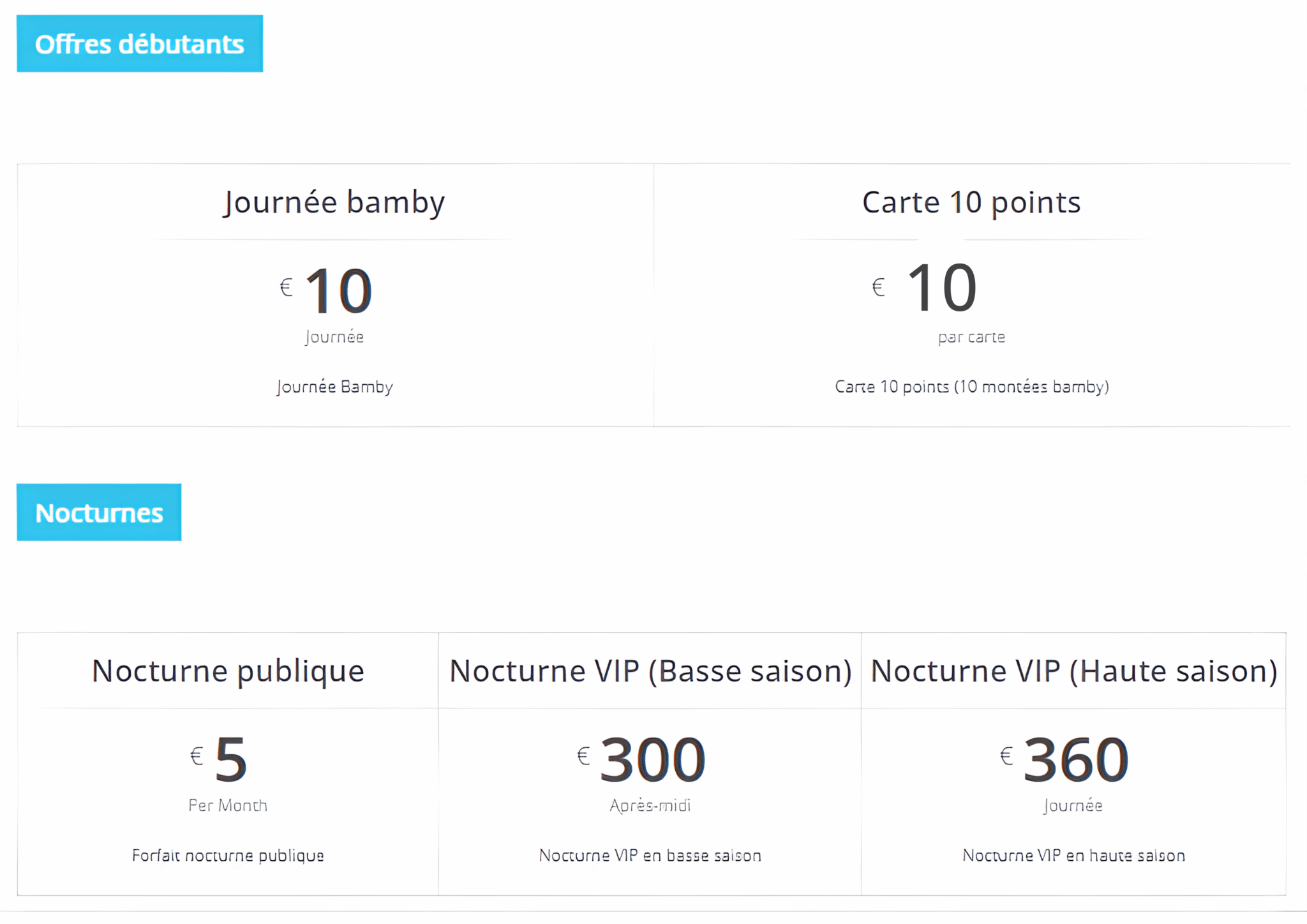Select Nocturne VIP en basse saison description
1307x924 pixels.
(x=650, y=855)
